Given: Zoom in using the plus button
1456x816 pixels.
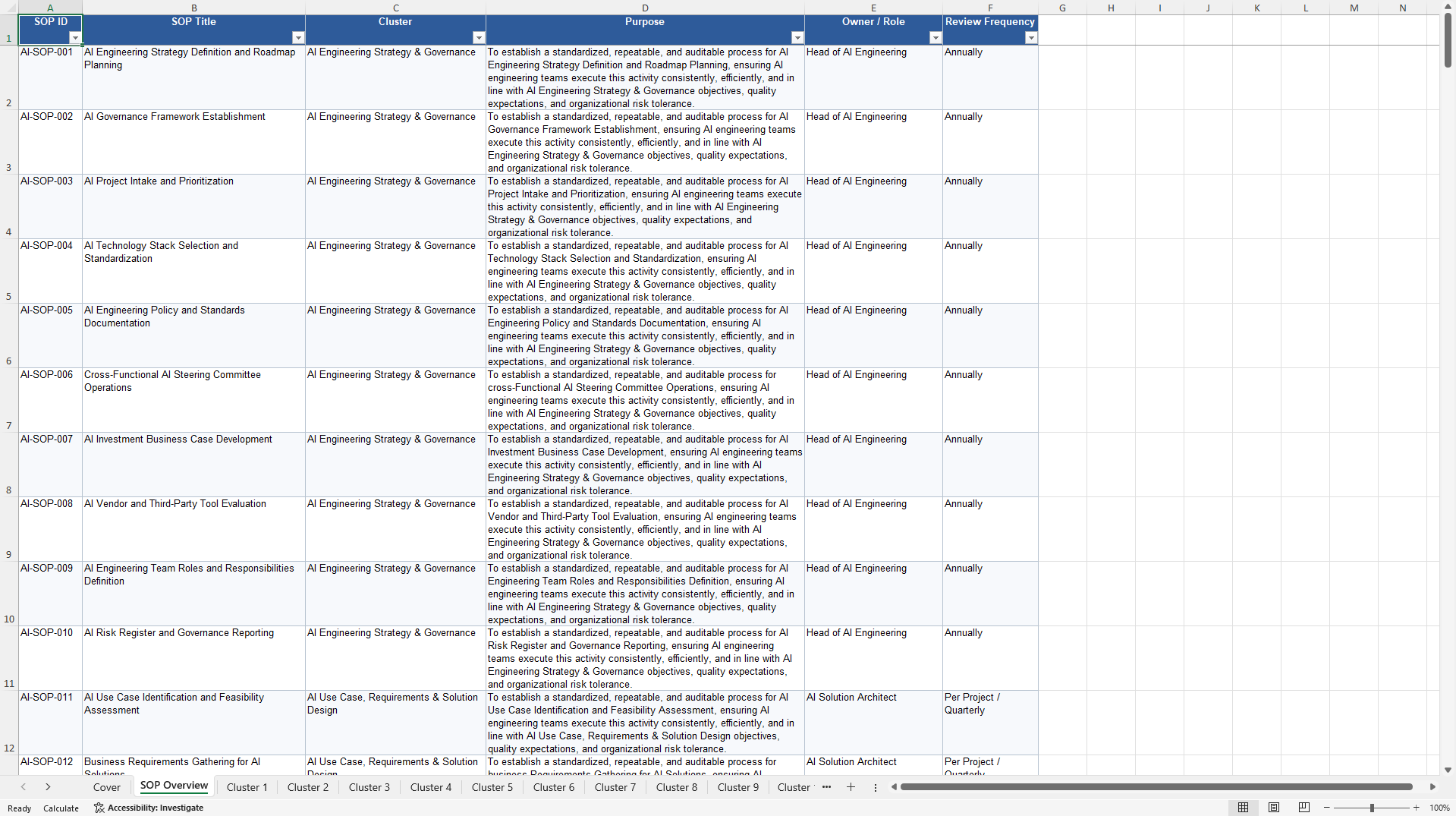Looking at the screenshot, I should (x=1416, y=808).
